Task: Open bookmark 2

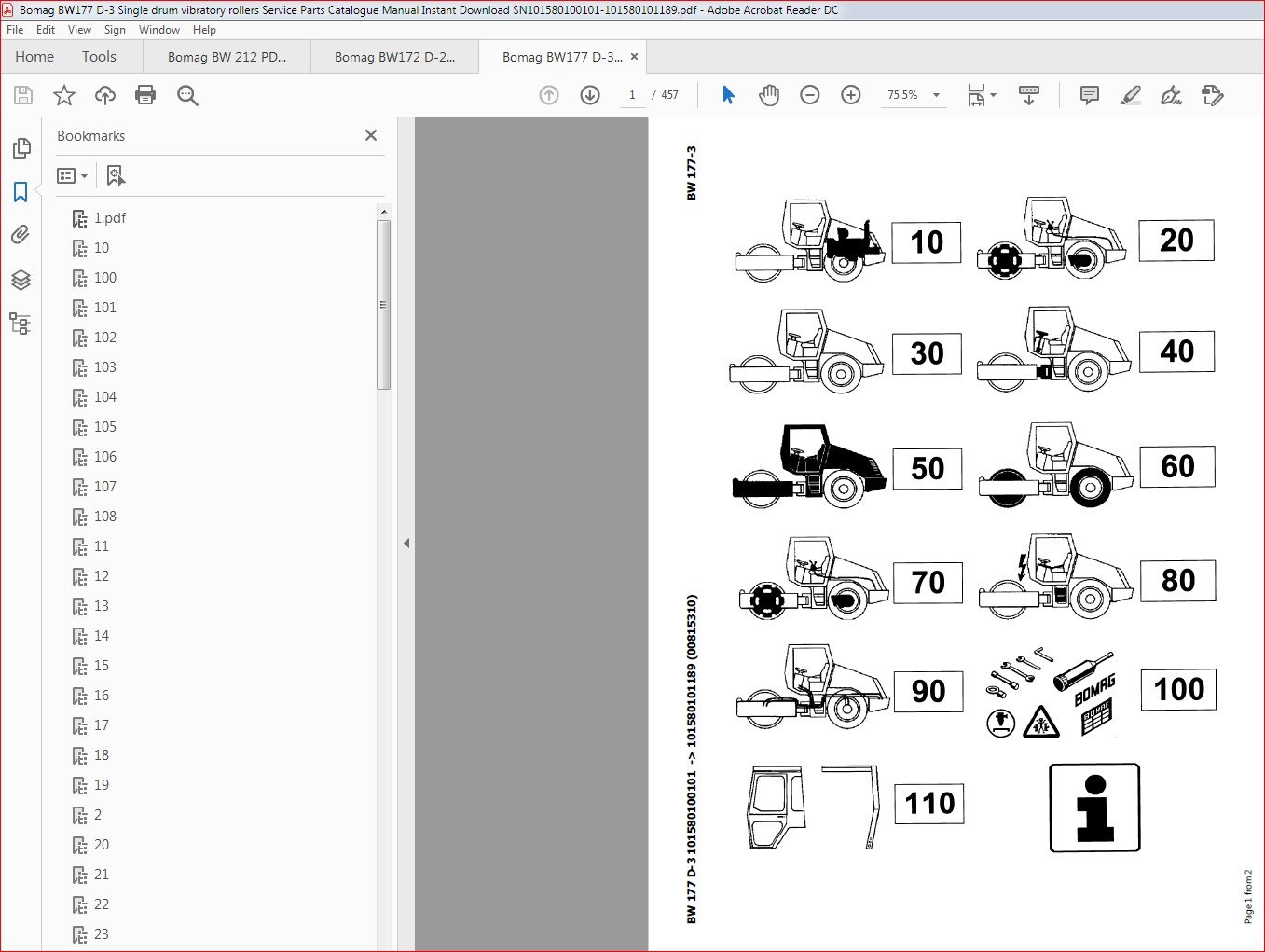Action: click(98, 815)
